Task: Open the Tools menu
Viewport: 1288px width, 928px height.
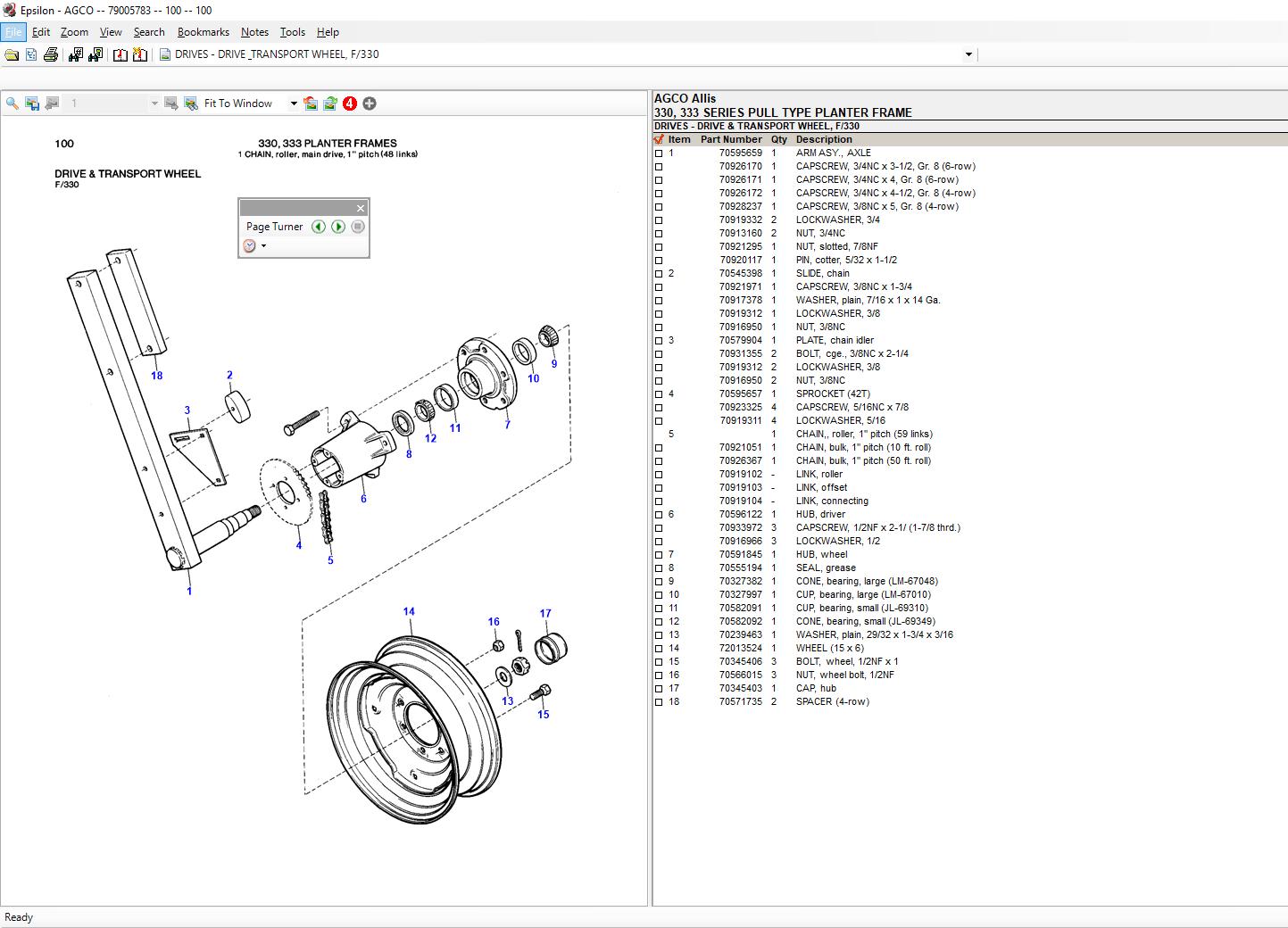Action: 293,32
